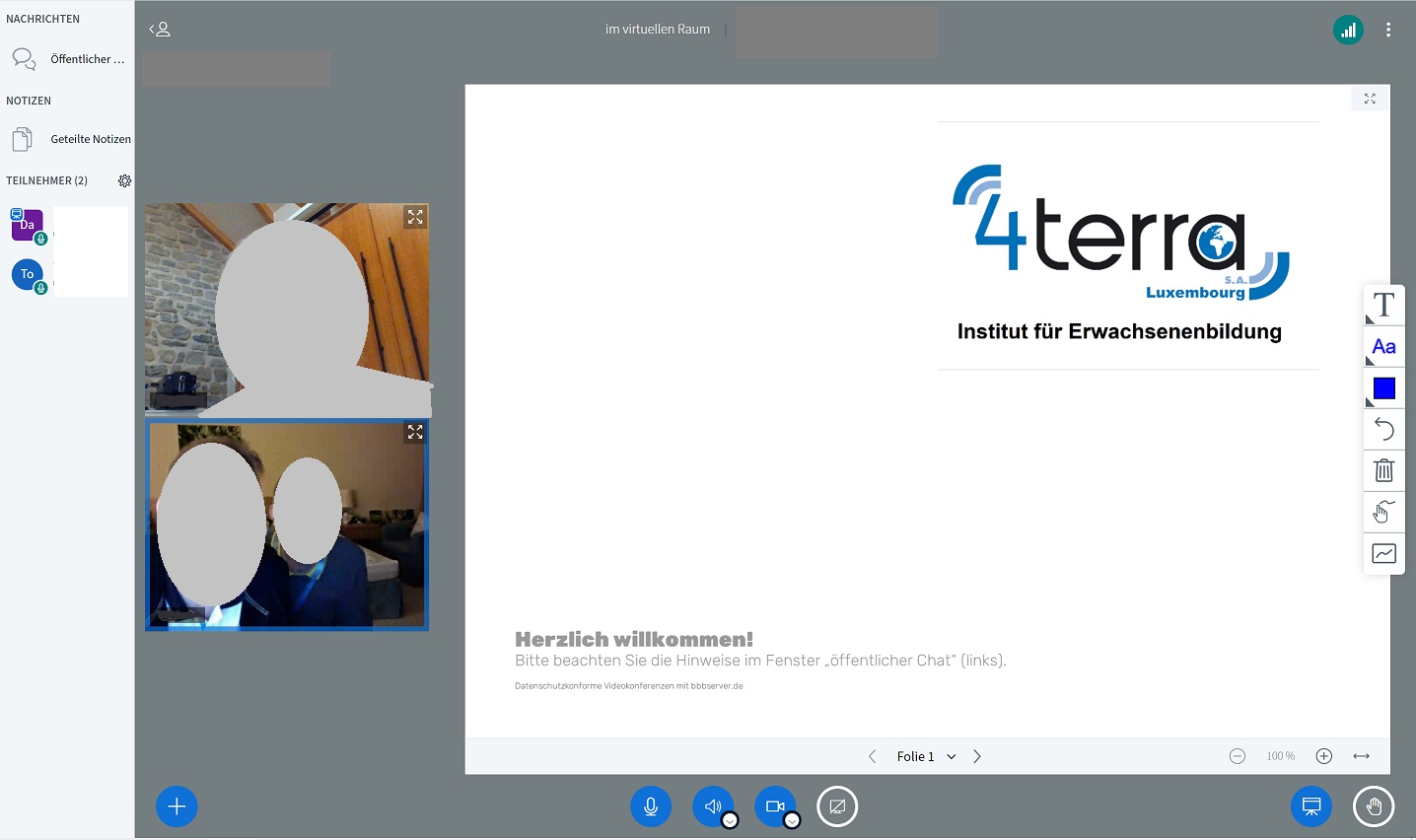Start screen sharing
This screenshot has height=840, width=1416.
837,806
